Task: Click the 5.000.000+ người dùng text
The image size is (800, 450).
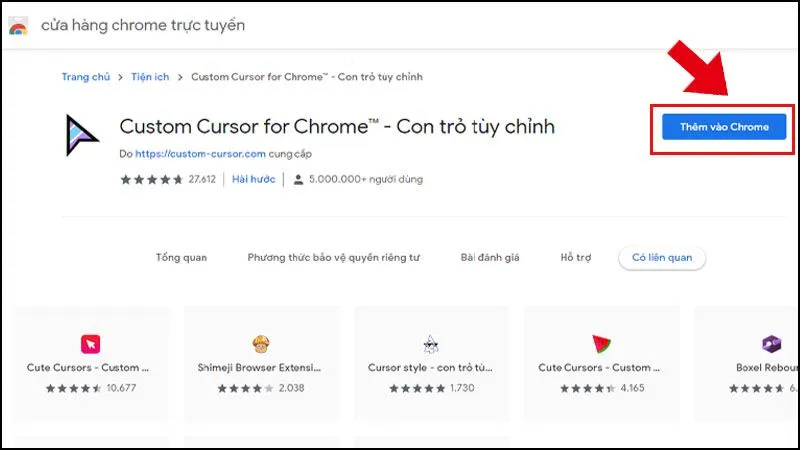Action: pos(366,180)
